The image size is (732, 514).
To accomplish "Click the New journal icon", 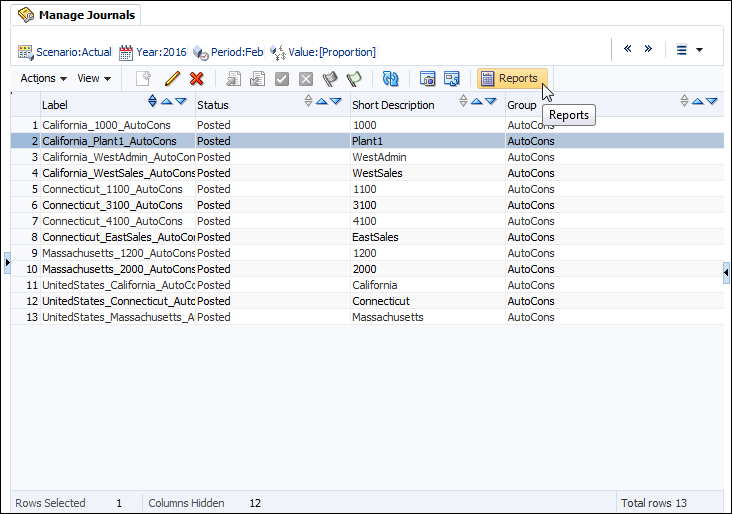I will tap(143, 78).
